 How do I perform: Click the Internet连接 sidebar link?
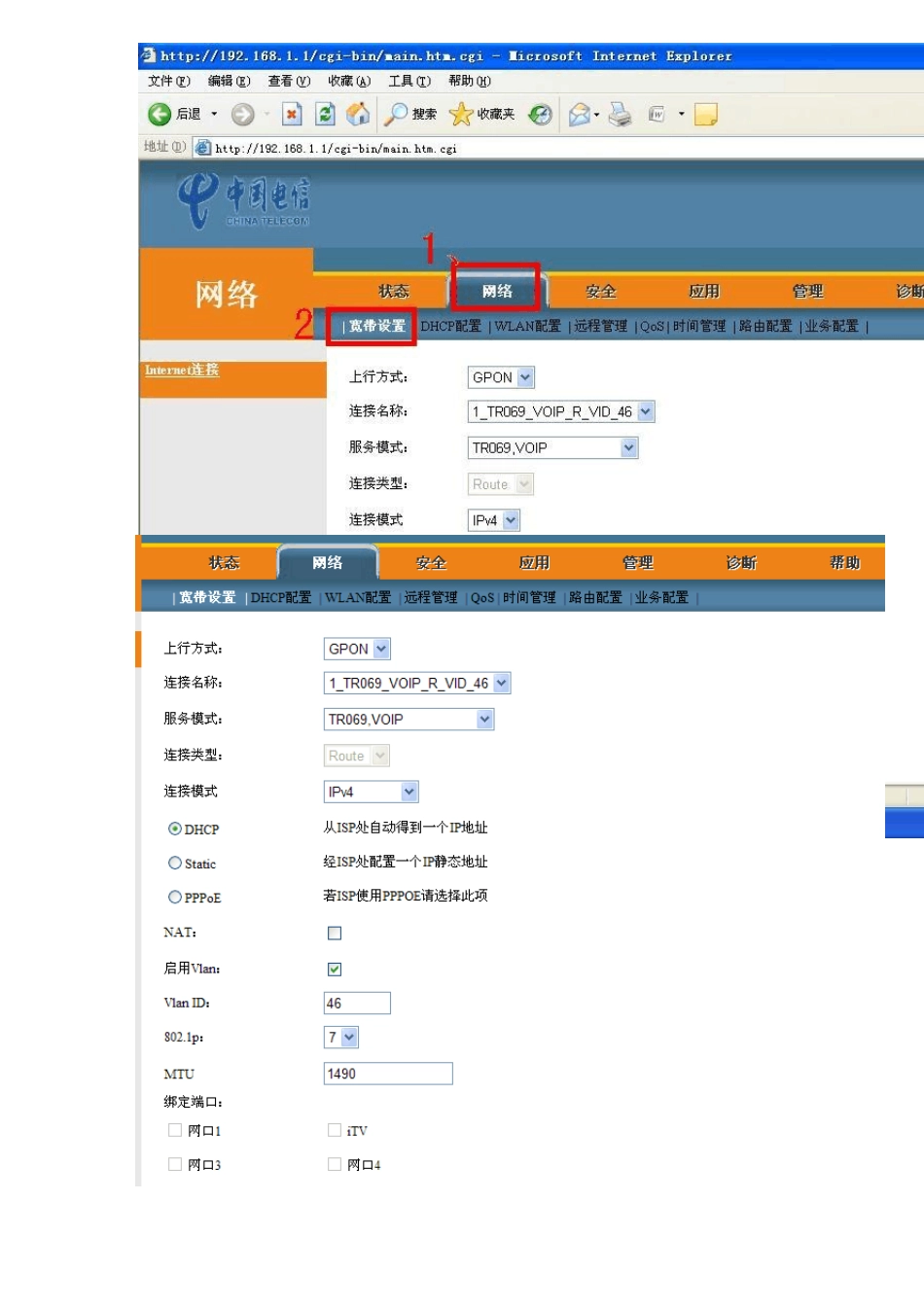(182, 371)
